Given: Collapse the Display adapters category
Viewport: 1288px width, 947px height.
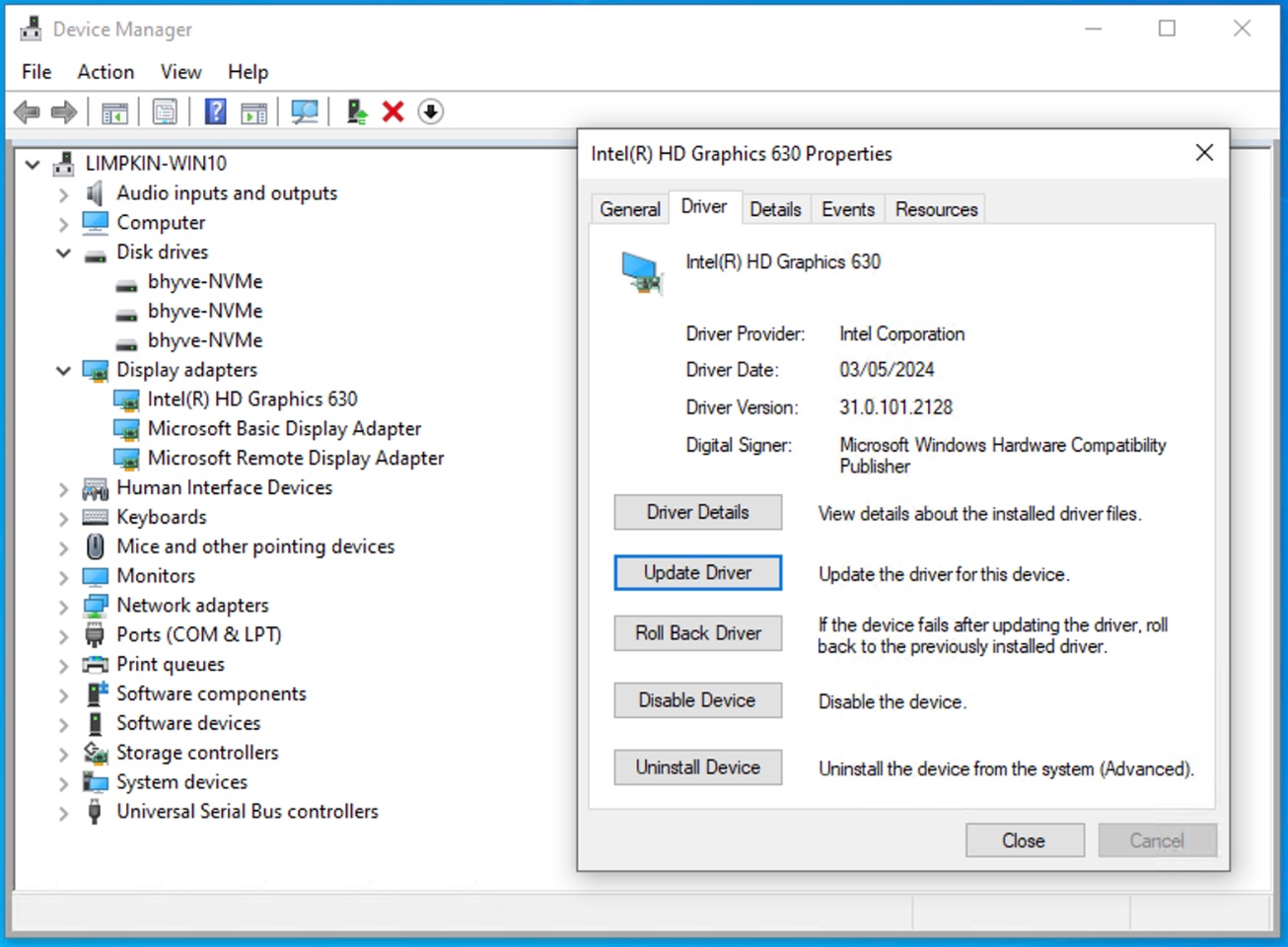Looking at the screenshot, I should tap(63, 371).
